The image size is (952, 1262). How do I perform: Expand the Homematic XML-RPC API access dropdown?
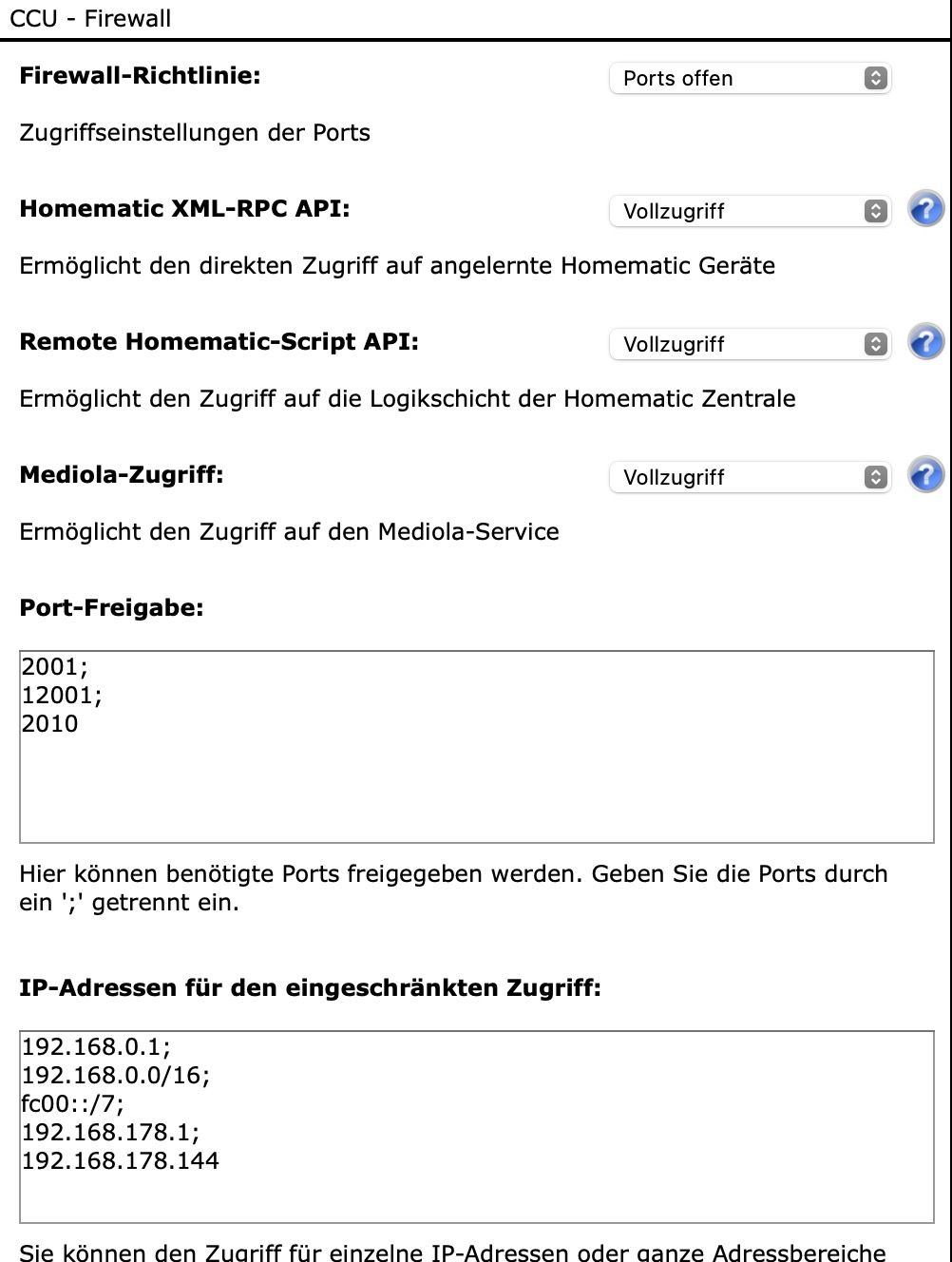point(750,211)
